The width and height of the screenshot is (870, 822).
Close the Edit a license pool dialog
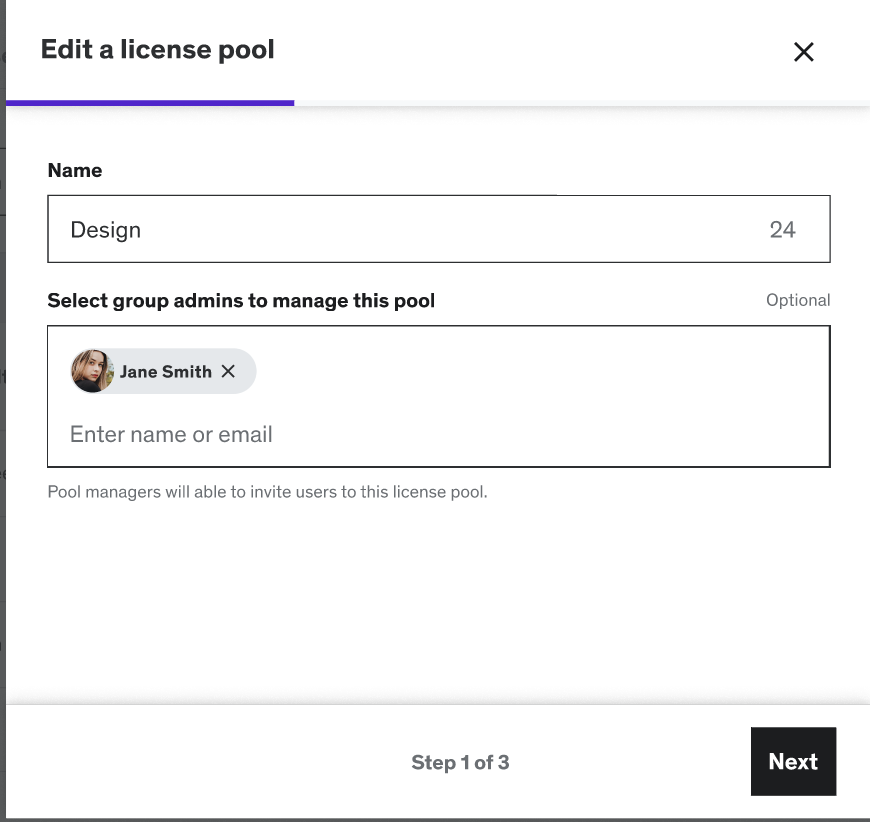(803, 52)
